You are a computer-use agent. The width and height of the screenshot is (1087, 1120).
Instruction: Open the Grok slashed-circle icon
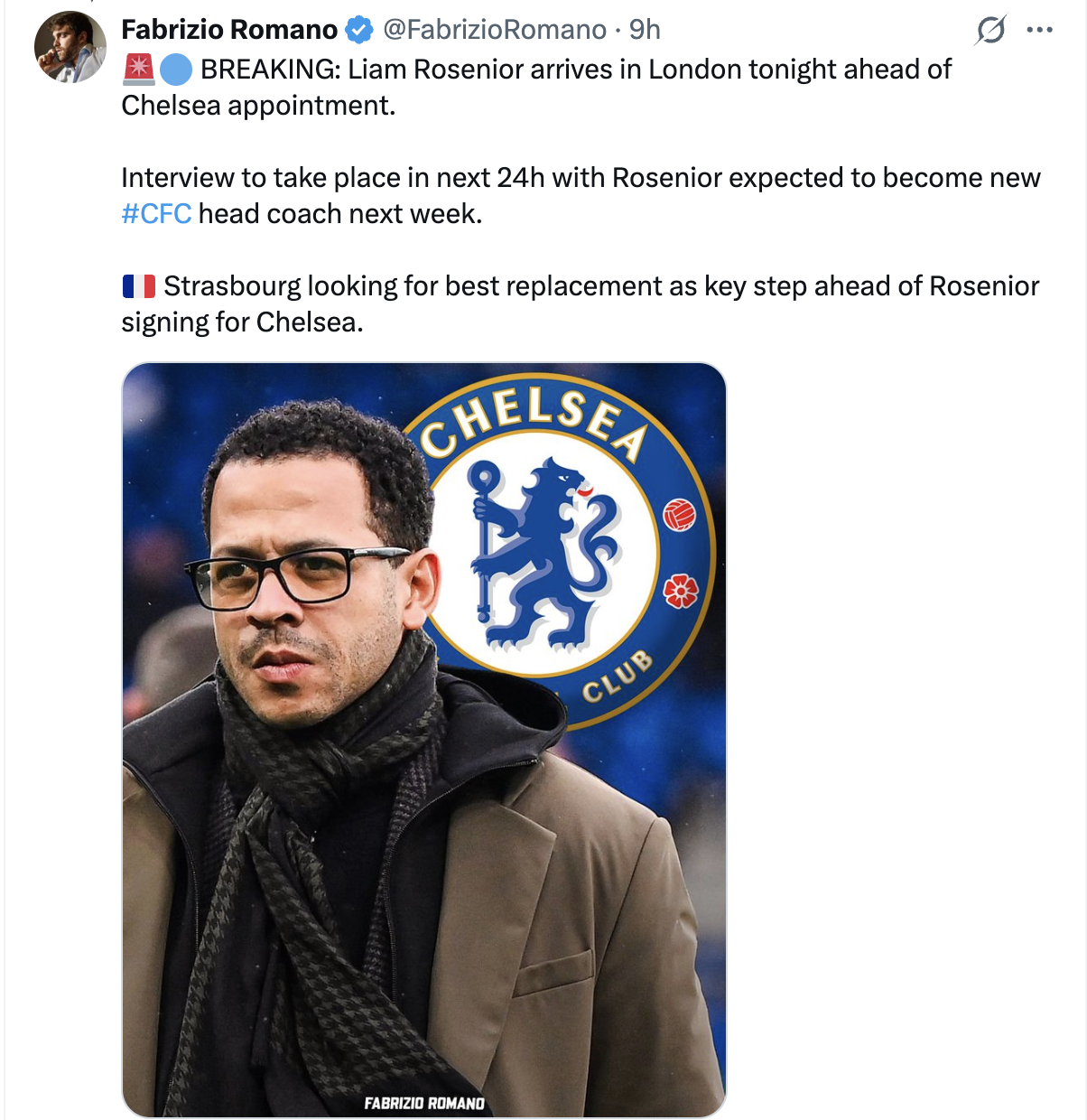point(989,31)
